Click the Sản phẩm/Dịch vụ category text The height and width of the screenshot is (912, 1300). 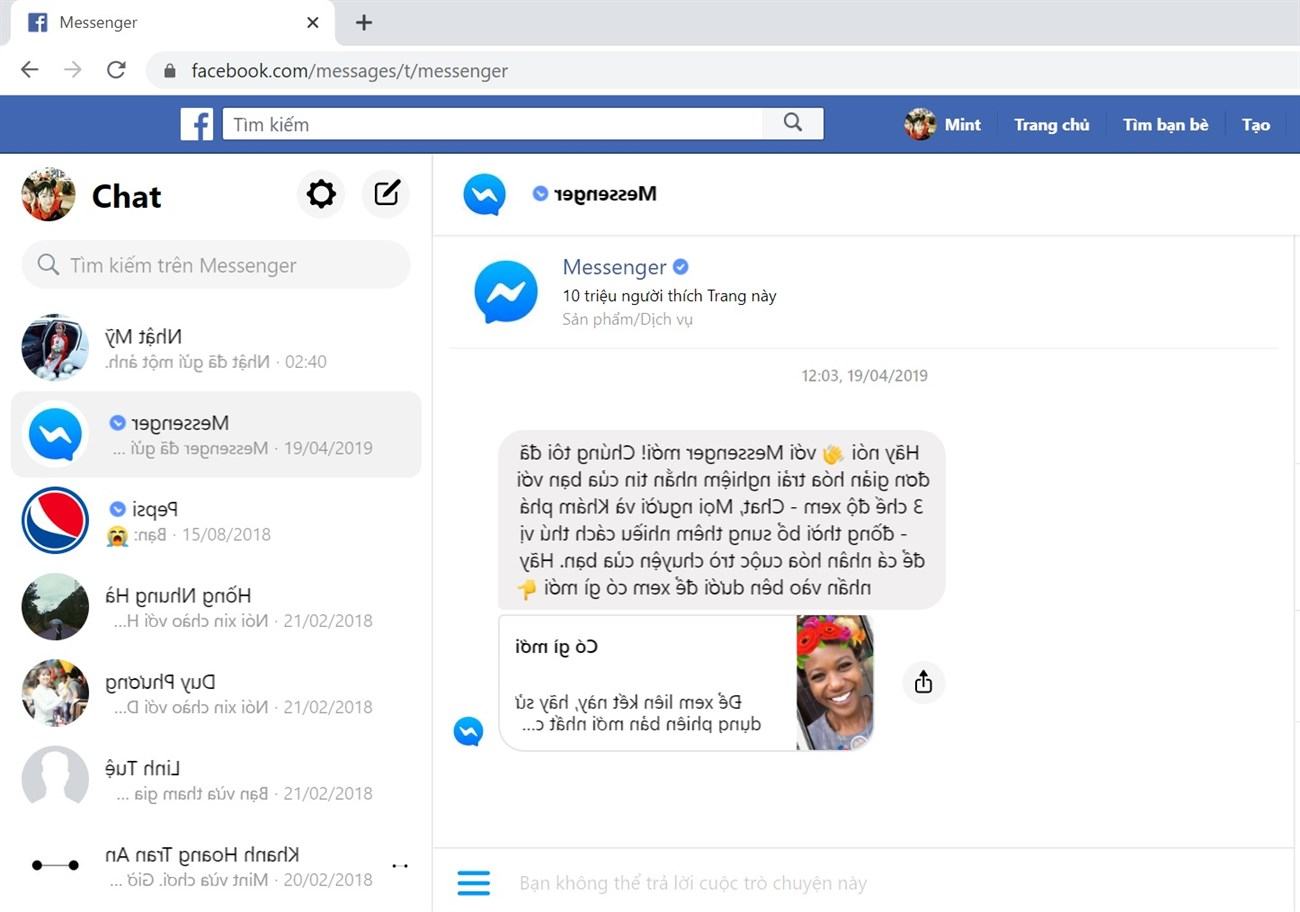[627, 320]
